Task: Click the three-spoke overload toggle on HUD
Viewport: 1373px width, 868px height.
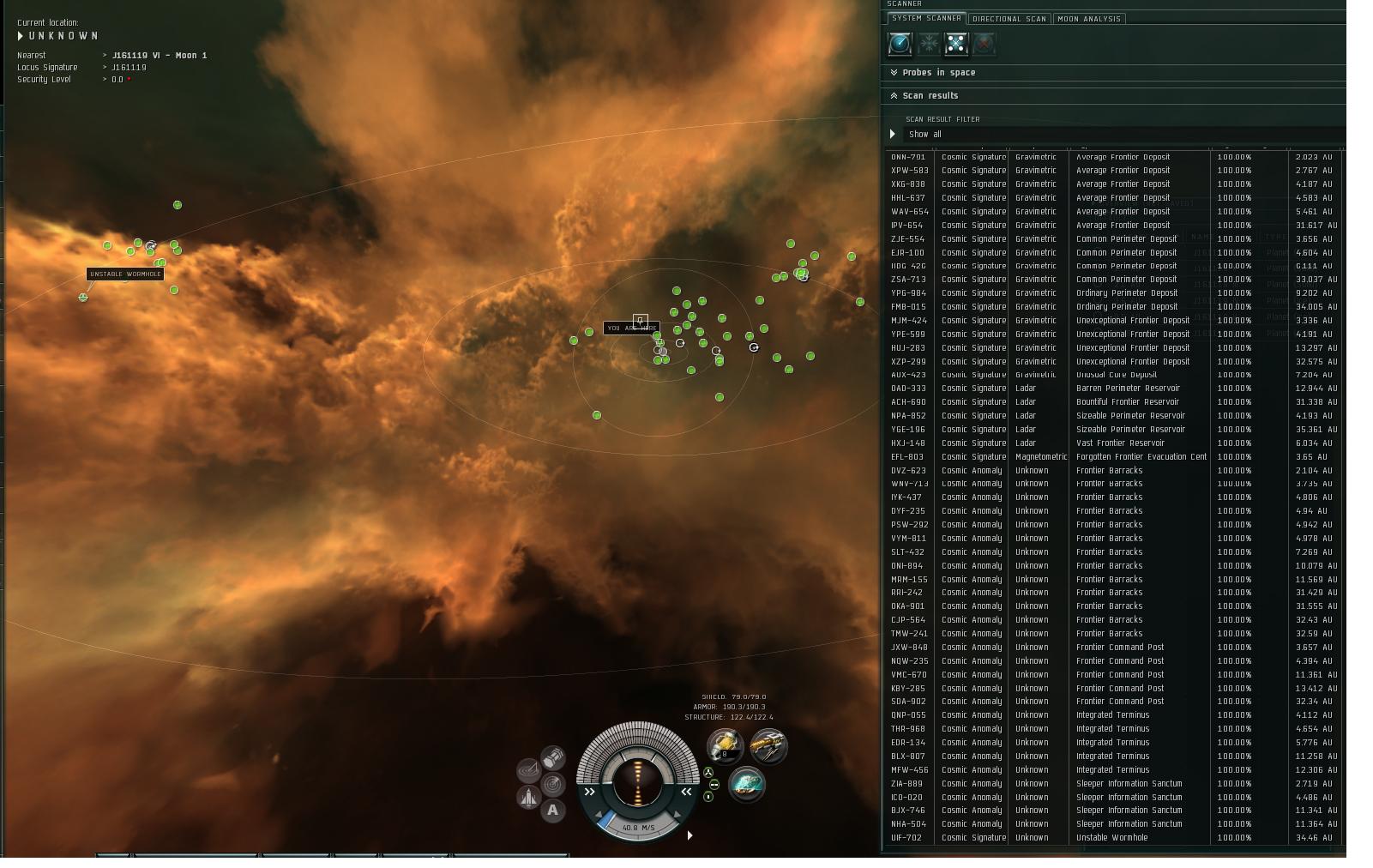Action: pos(708,773)
